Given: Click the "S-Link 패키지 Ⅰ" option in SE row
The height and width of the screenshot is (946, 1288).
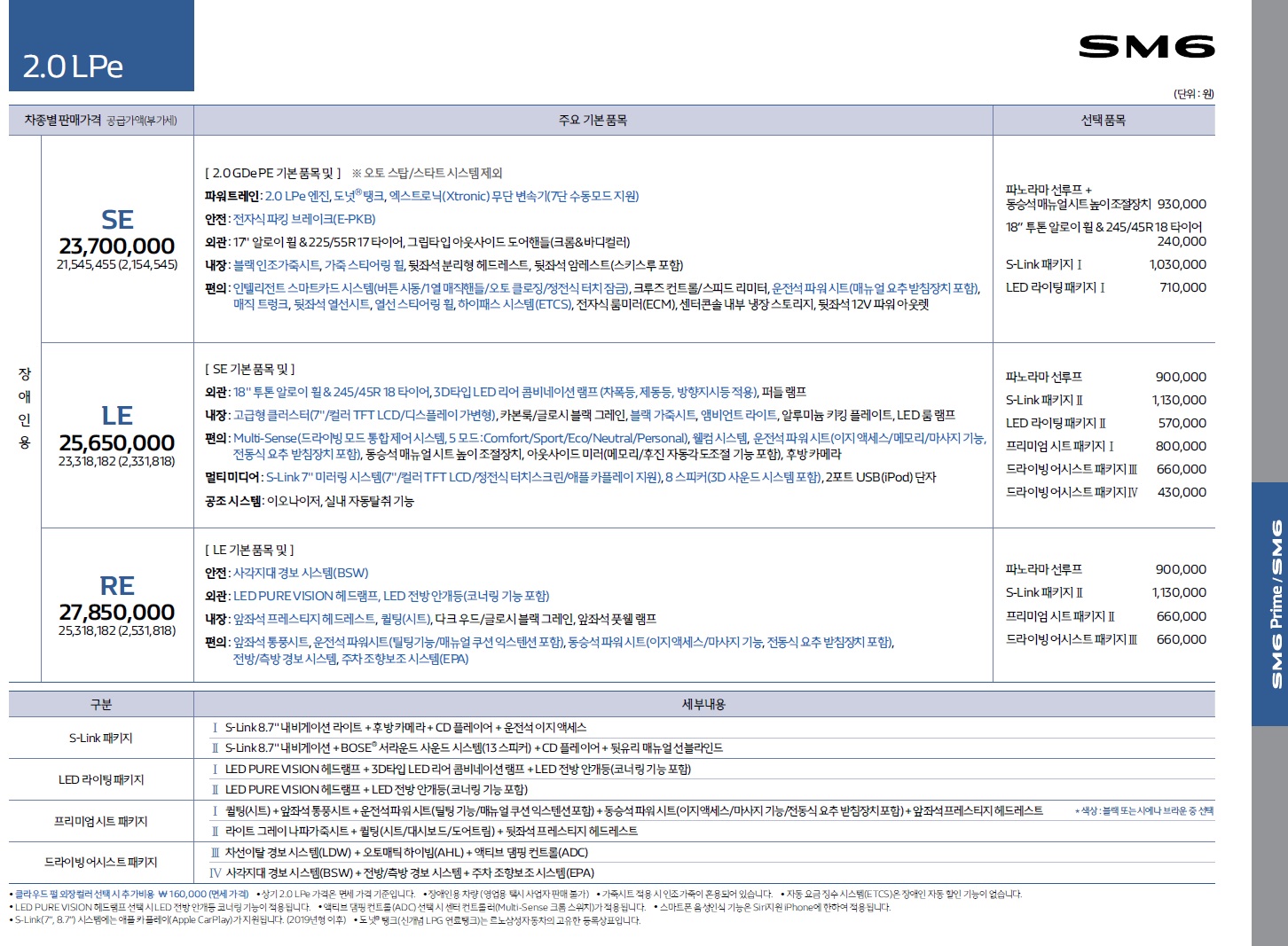Looking at the screenshot, I should tap(1044, 264).
